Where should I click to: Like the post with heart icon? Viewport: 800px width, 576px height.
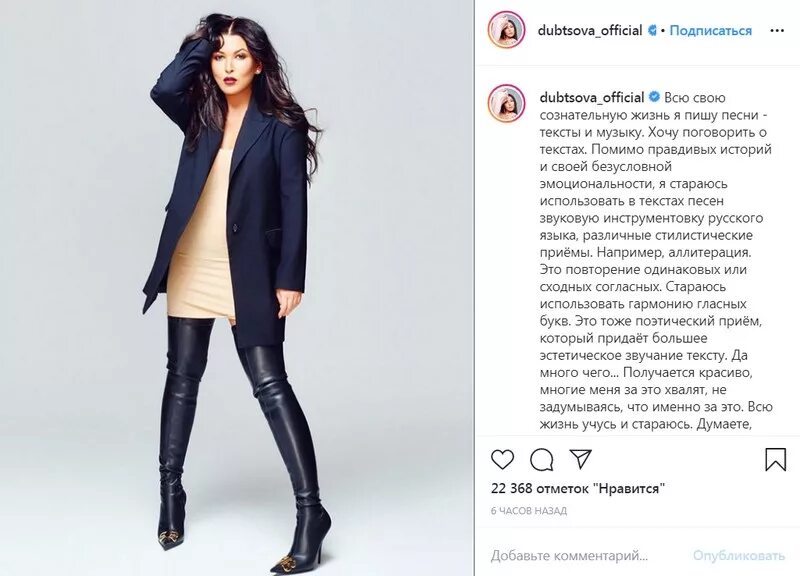(x=503, y=460)
